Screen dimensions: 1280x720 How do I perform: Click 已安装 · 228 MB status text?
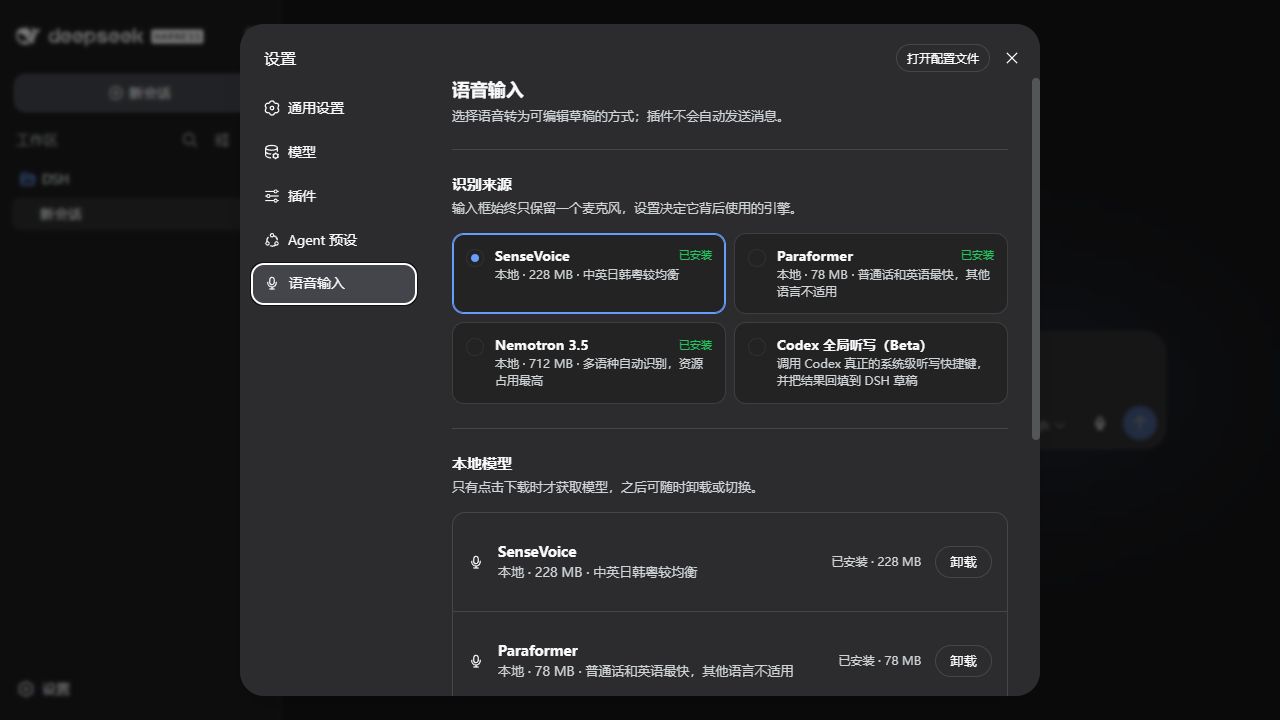coord(876,562)
